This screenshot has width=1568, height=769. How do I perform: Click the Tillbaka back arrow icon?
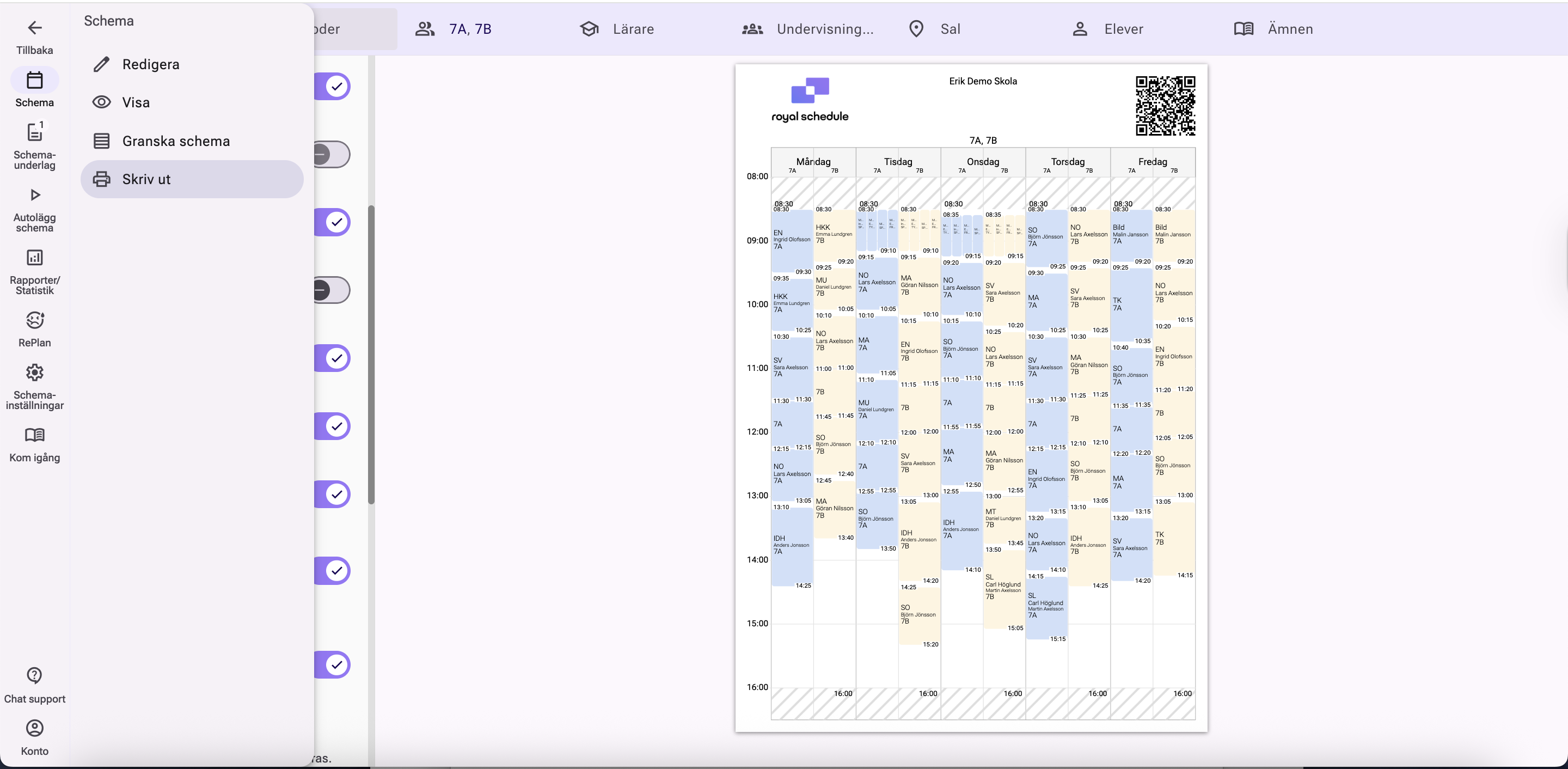pyautogui.click(x=35, y=28)
